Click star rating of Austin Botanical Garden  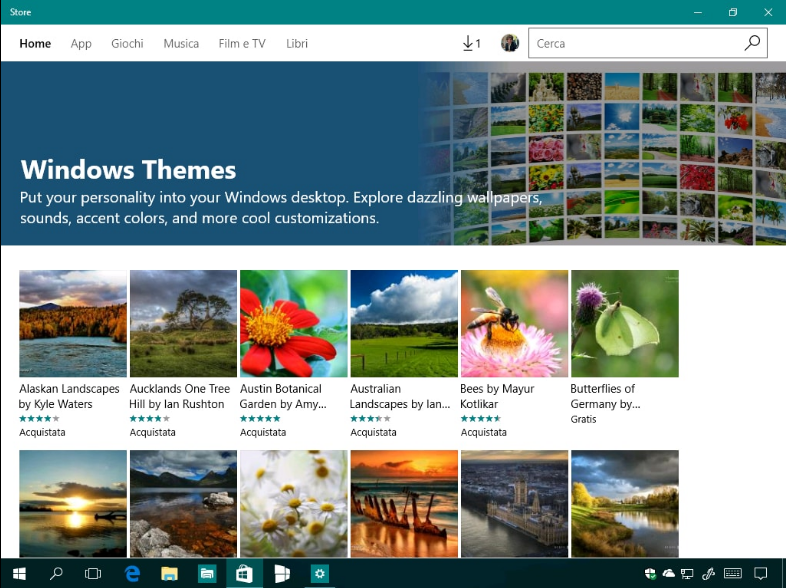click(260, 419)
